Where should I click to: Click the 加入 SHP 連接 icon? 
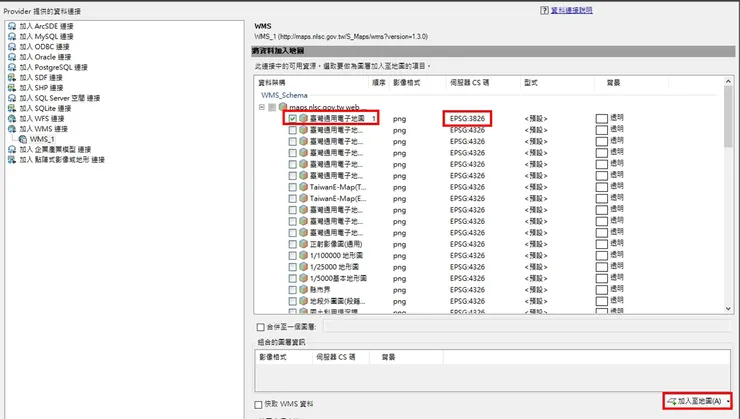[12, 88]
